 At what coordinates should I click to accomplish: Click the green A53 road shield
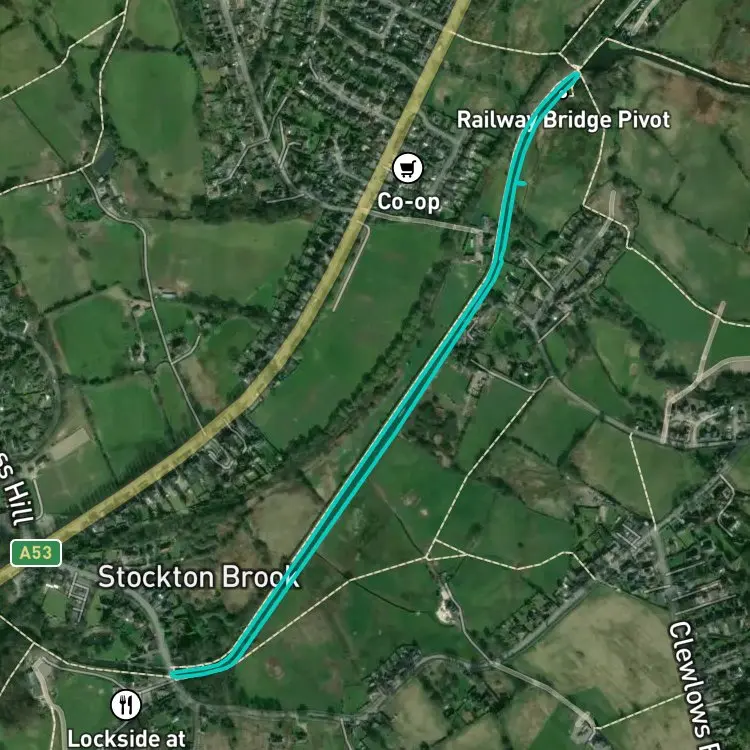[36, 553]
